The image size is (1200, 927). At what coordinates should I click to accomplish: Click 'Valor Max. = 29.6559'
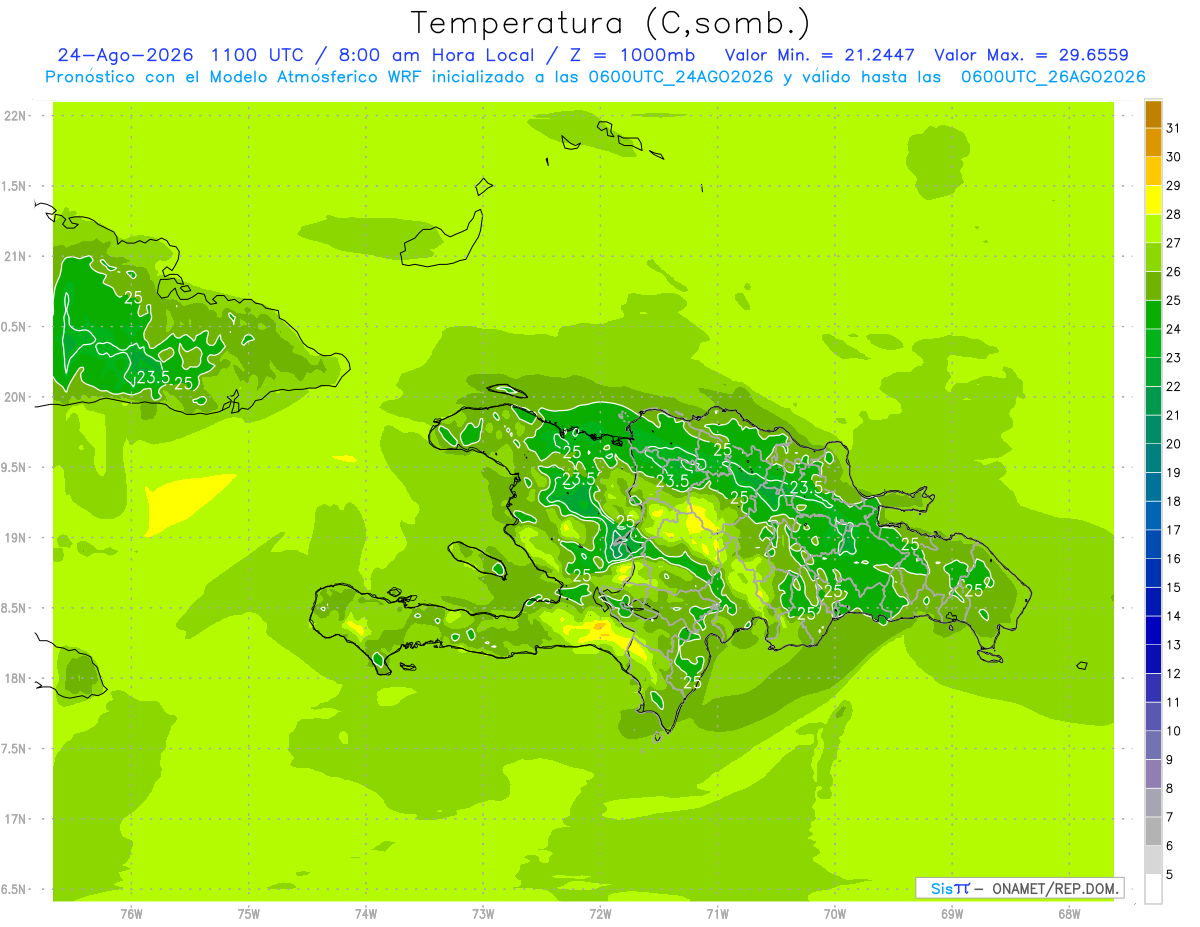1032,55
